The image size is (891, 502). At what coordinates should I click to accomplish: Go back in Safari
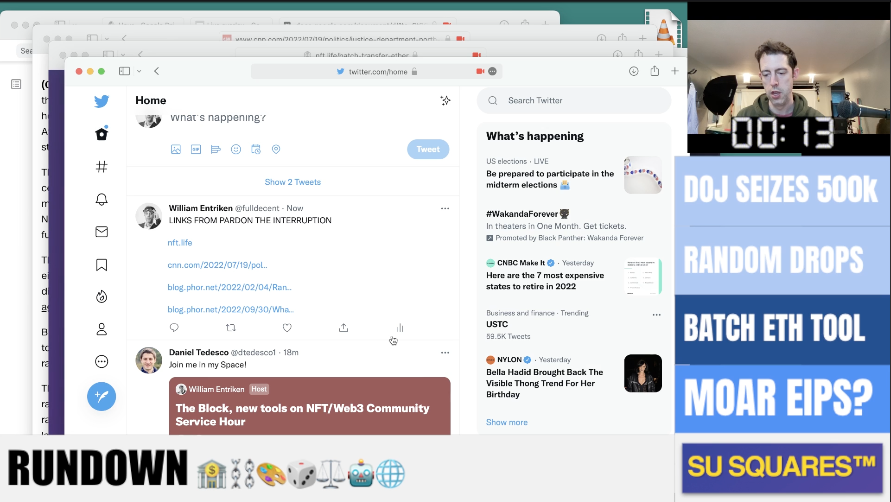tap(156, 71)
